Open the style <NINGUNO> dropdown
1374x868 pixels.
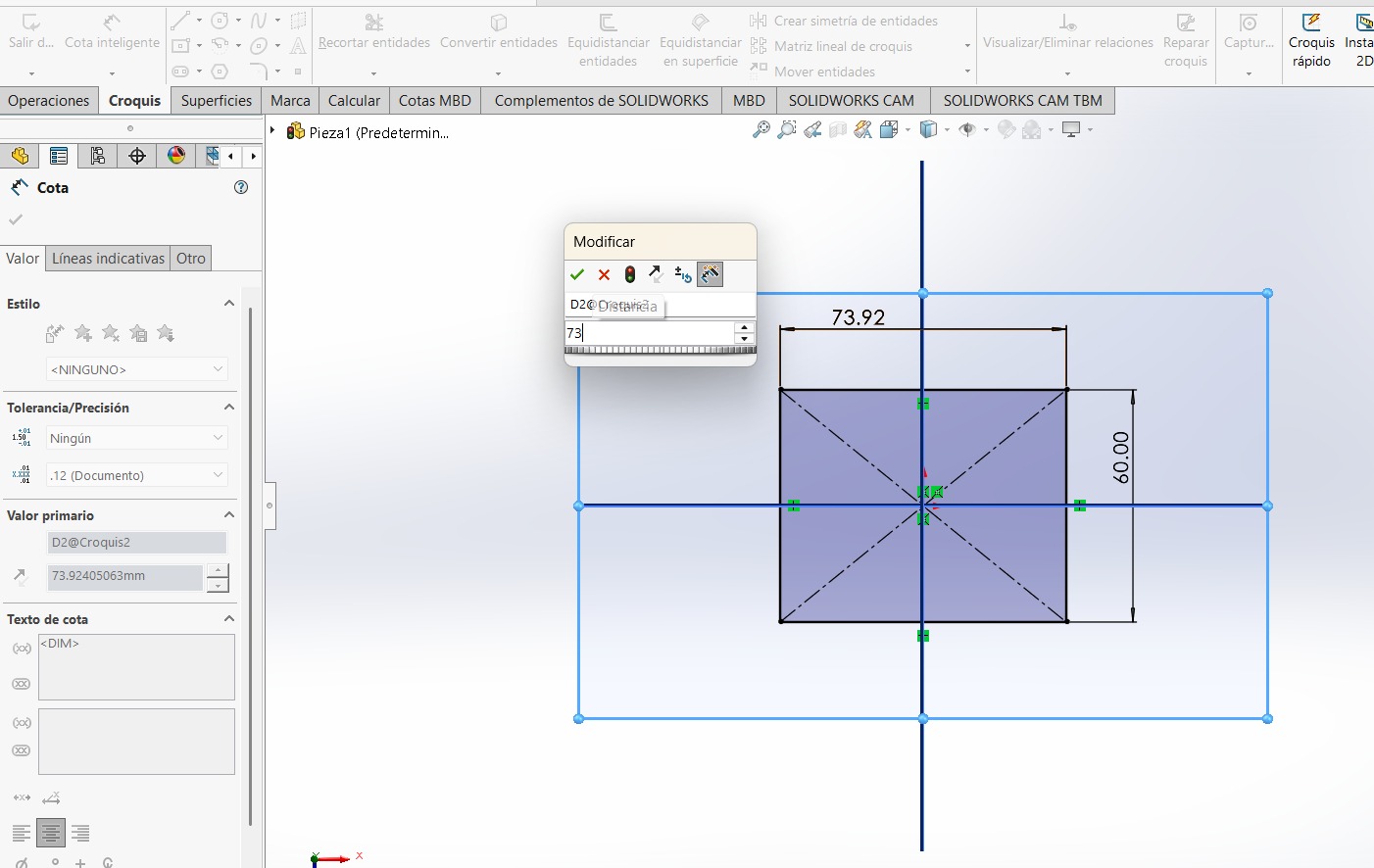coord(137,369)
